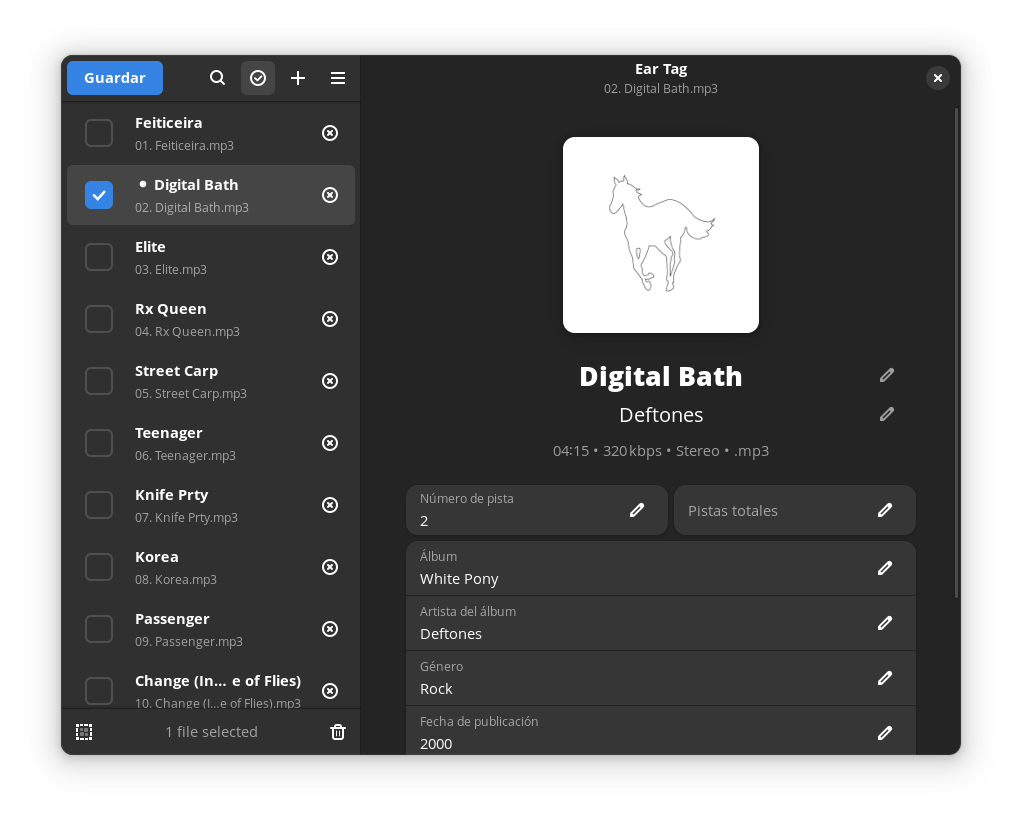
Task: Edit Fecha de publicación pencil icon
Action: click(884, 733)
